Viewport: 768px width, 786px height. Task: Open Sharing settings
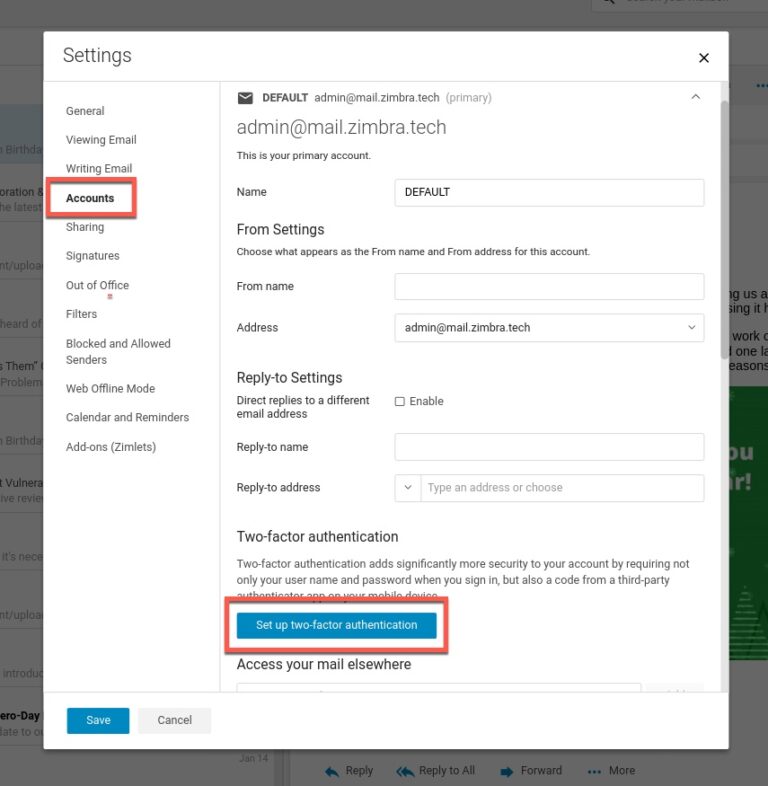click(x=85, y=227)
